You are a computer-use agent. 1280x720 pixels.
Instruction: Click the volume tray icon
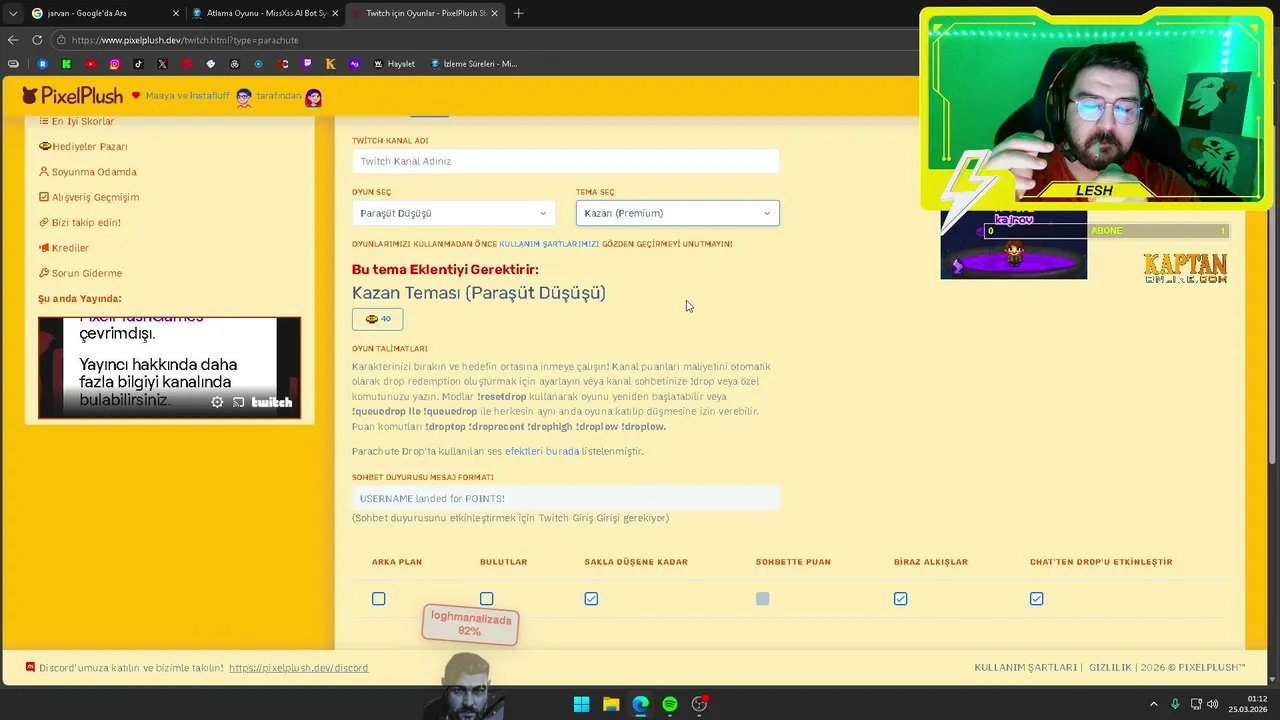1213,704
